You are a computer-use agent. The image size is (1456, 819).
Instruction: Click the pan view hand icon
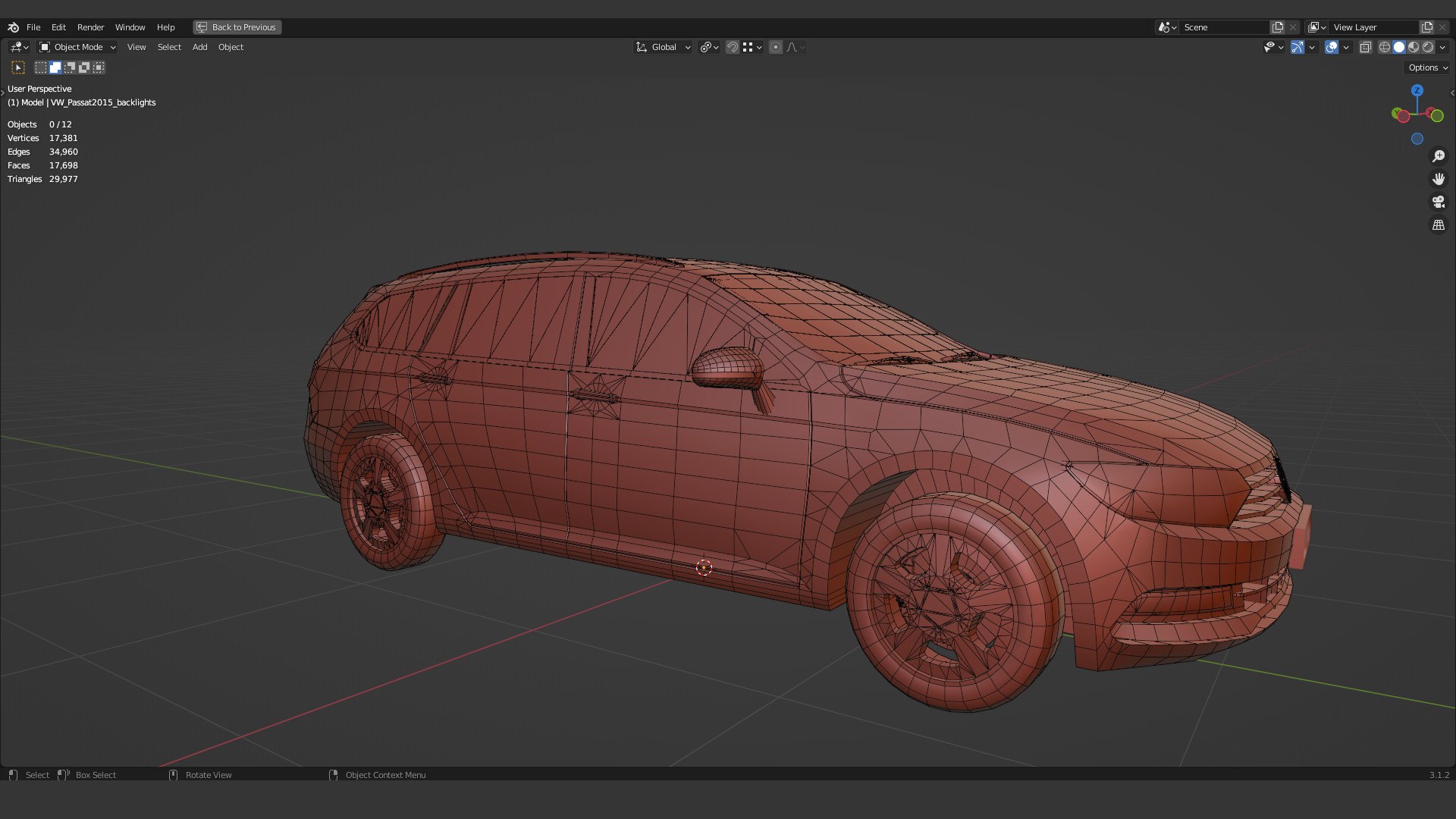click(1438, 179)
